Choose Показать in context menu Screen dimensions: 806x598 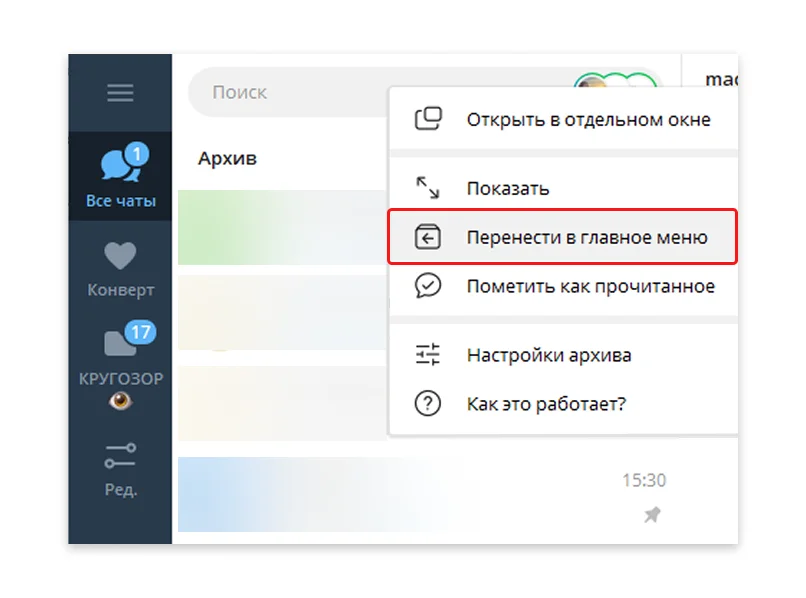[x=563, y=188]
